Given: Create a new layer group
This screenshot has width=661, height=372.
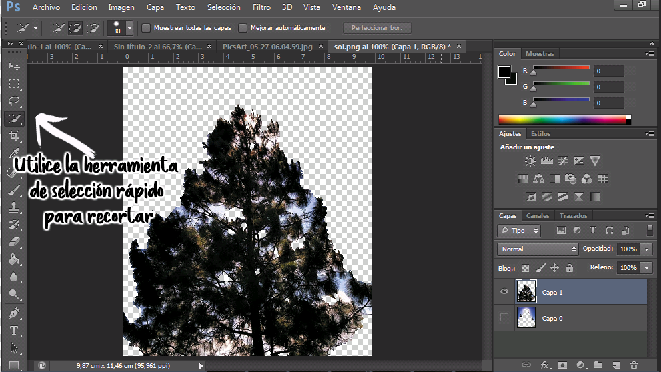Looking at the screenshot, I should [x=598, y=365].
